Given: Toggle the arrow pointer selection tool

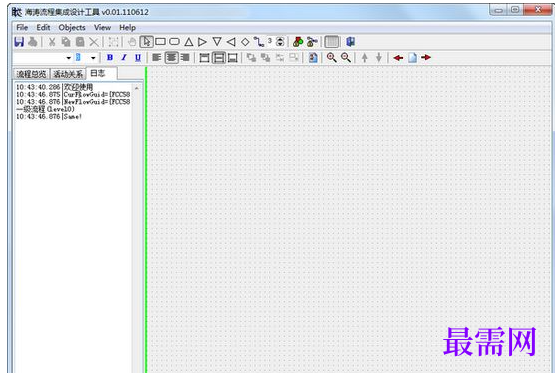Looking at the screenshot, I should pyautogui.click(x=147, y=42).
